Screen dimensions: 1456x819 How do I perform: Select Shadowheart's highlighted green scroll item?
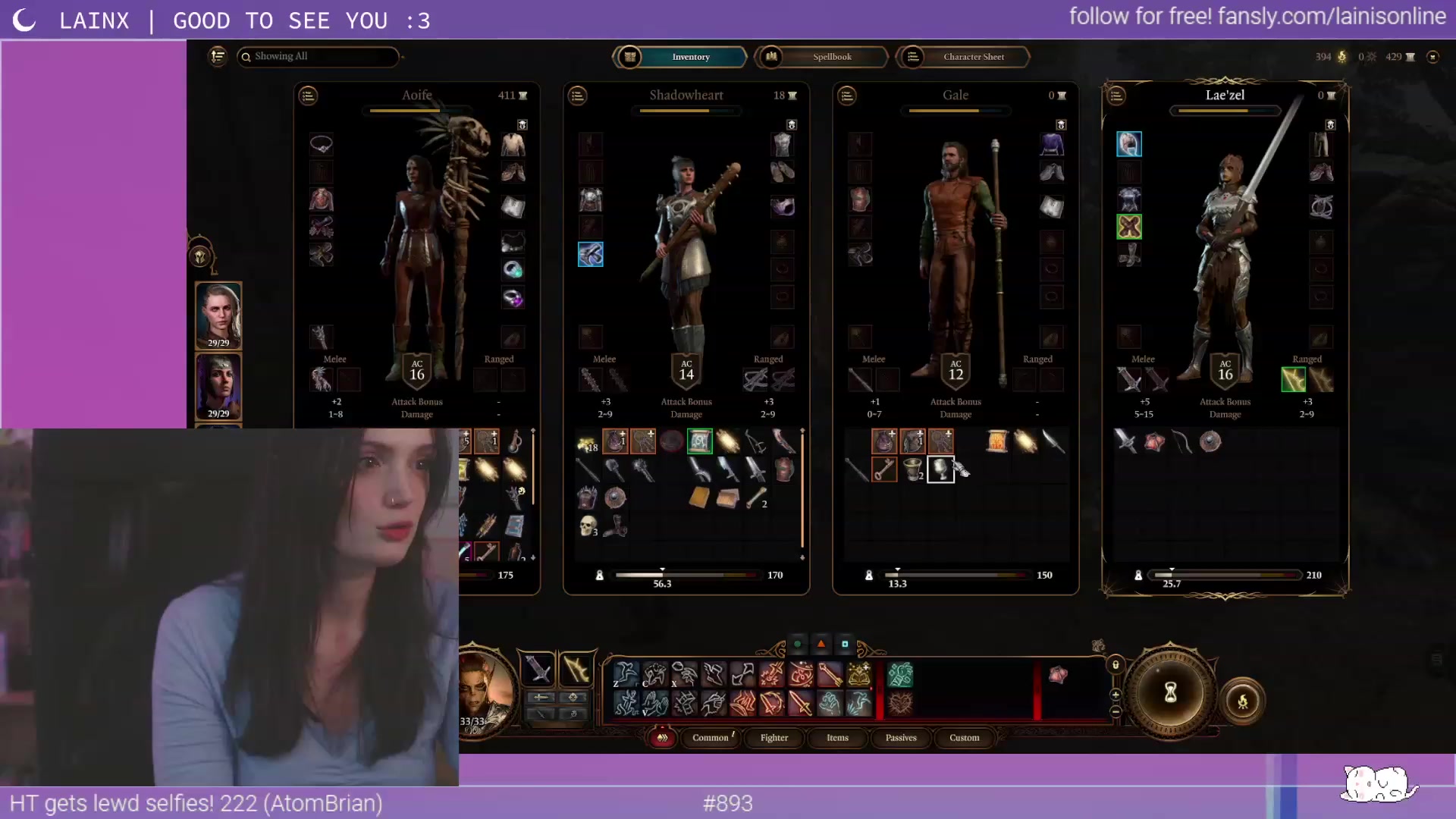699,441
